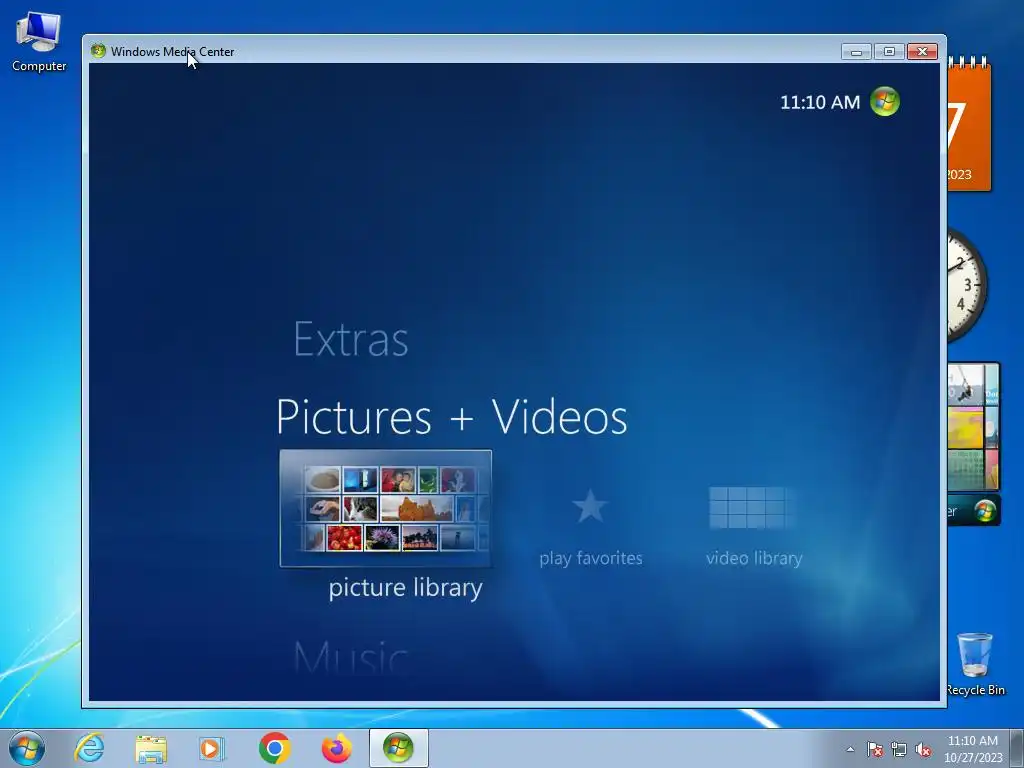Click the 11:10 AM time in Media Center
1024x768 pixels.
[x=820, y=103]
